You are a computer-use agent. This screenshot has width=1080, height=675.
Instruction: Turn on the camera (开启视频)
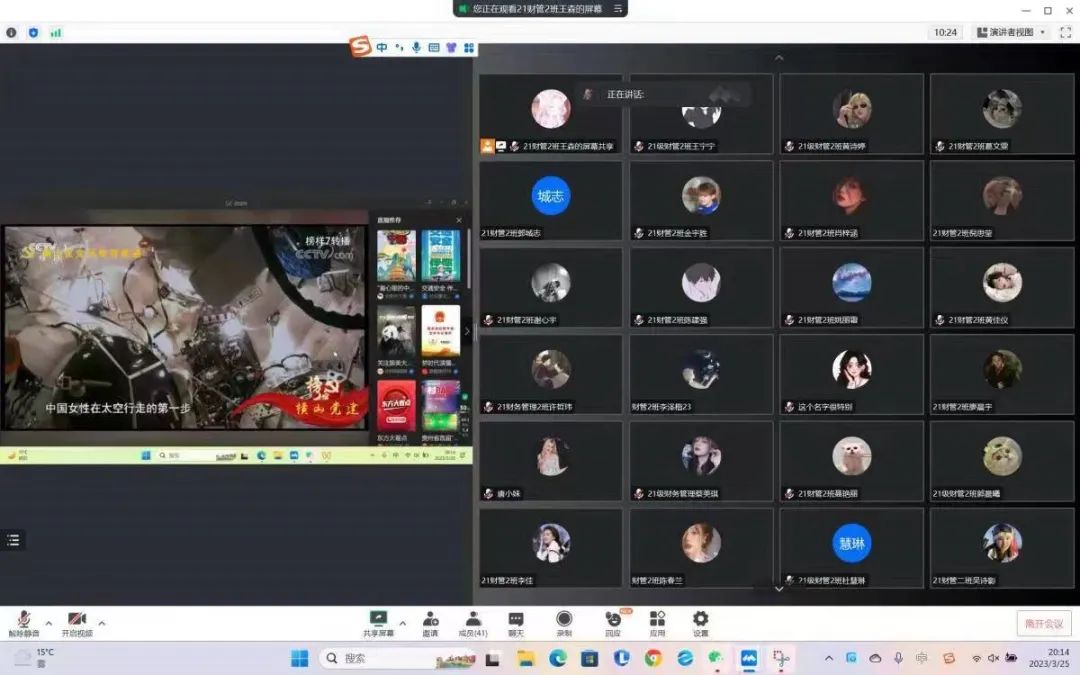(77, 623)
